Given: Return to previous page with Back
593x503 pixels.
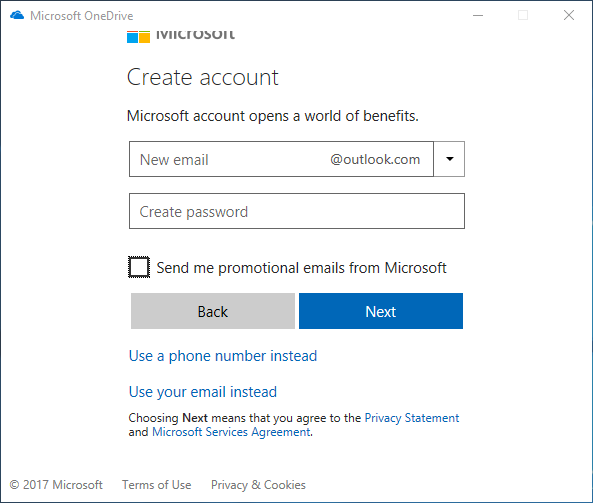Looking at the screenshot, I should 213,311.
